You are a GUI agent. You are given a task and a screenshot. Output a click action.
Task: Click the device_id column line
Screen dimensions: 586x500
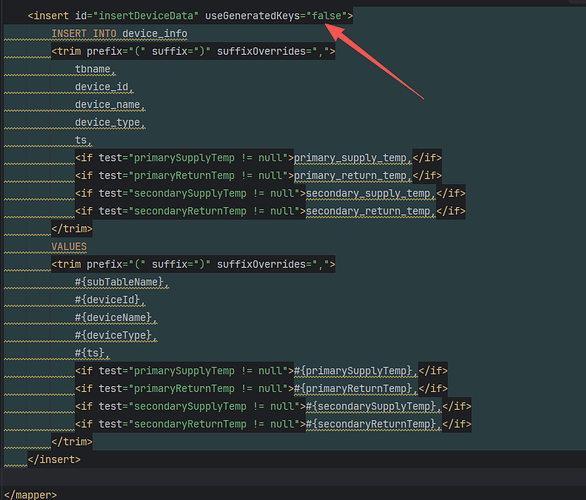coord(104,87)
